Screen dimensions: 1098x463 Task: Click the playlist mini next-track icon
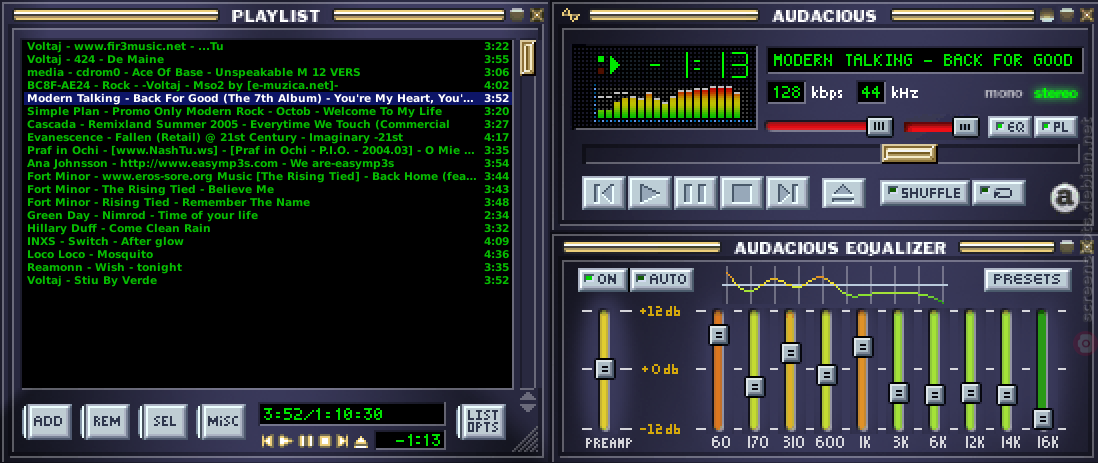[342, 441]
